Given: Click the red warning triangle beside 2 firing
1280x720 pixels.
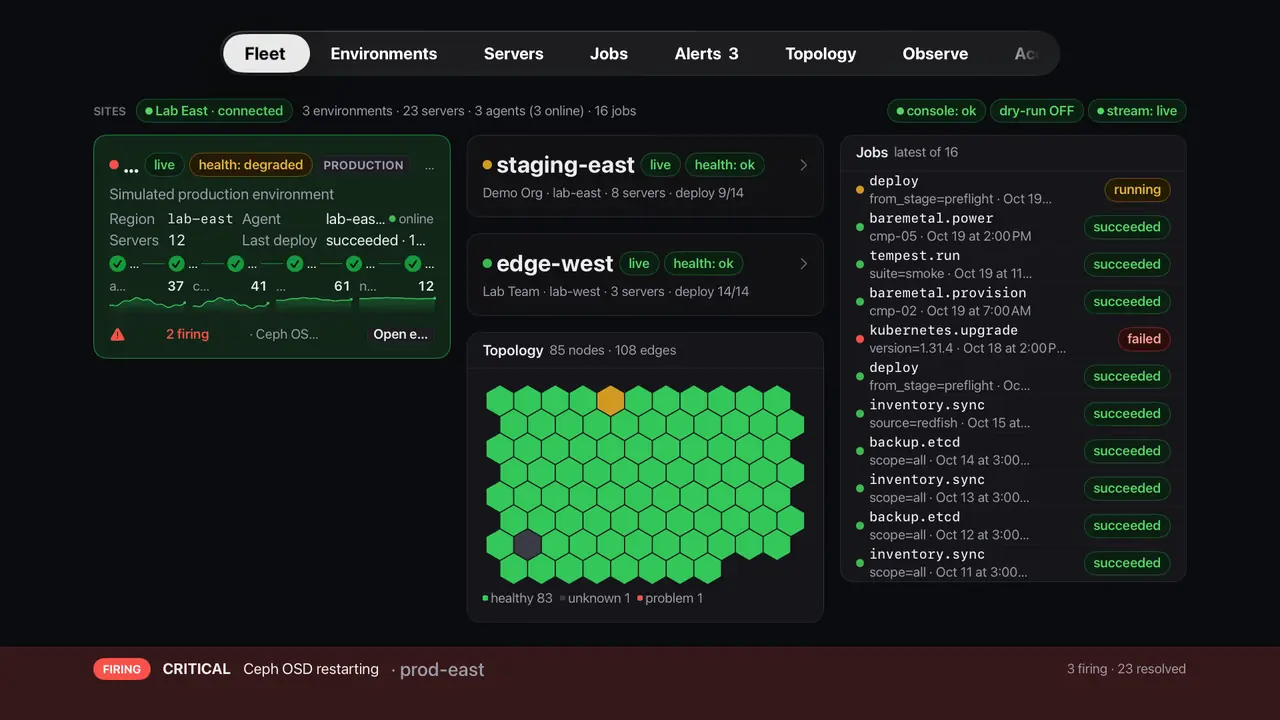Looking at the screenshot, I should pos(117,334).
